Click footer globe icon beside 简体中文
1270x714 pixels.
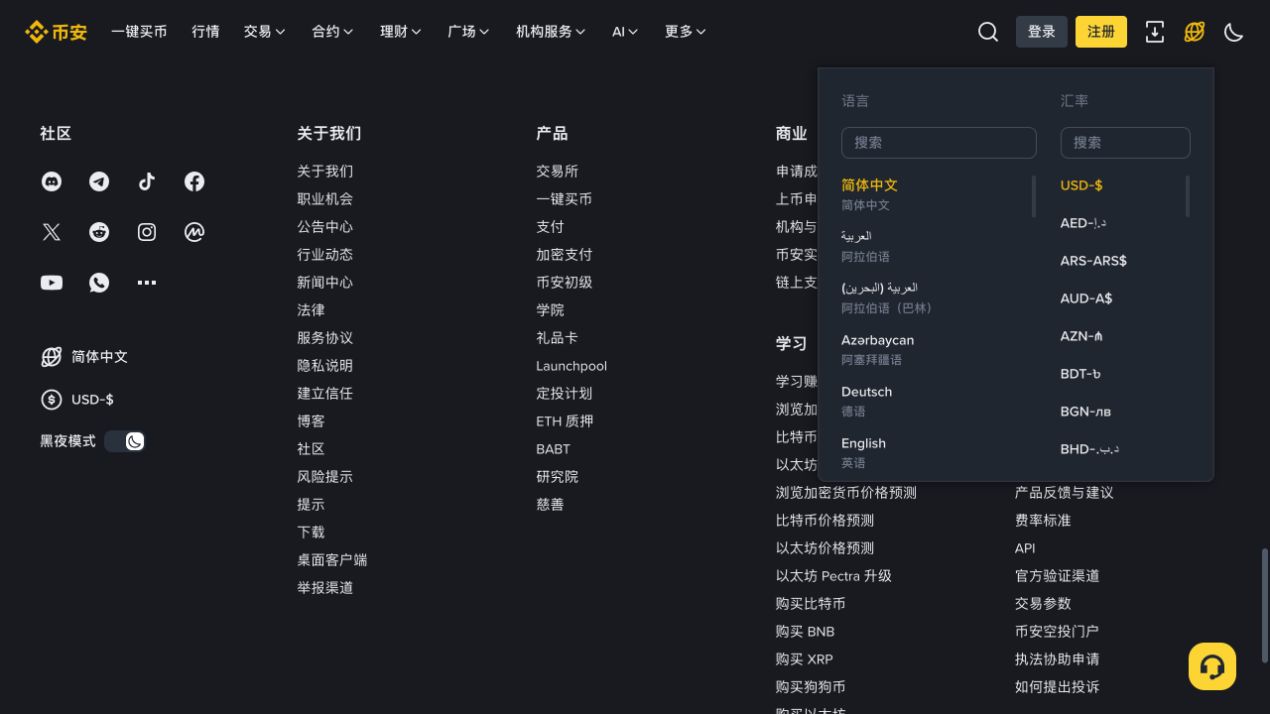51,357
